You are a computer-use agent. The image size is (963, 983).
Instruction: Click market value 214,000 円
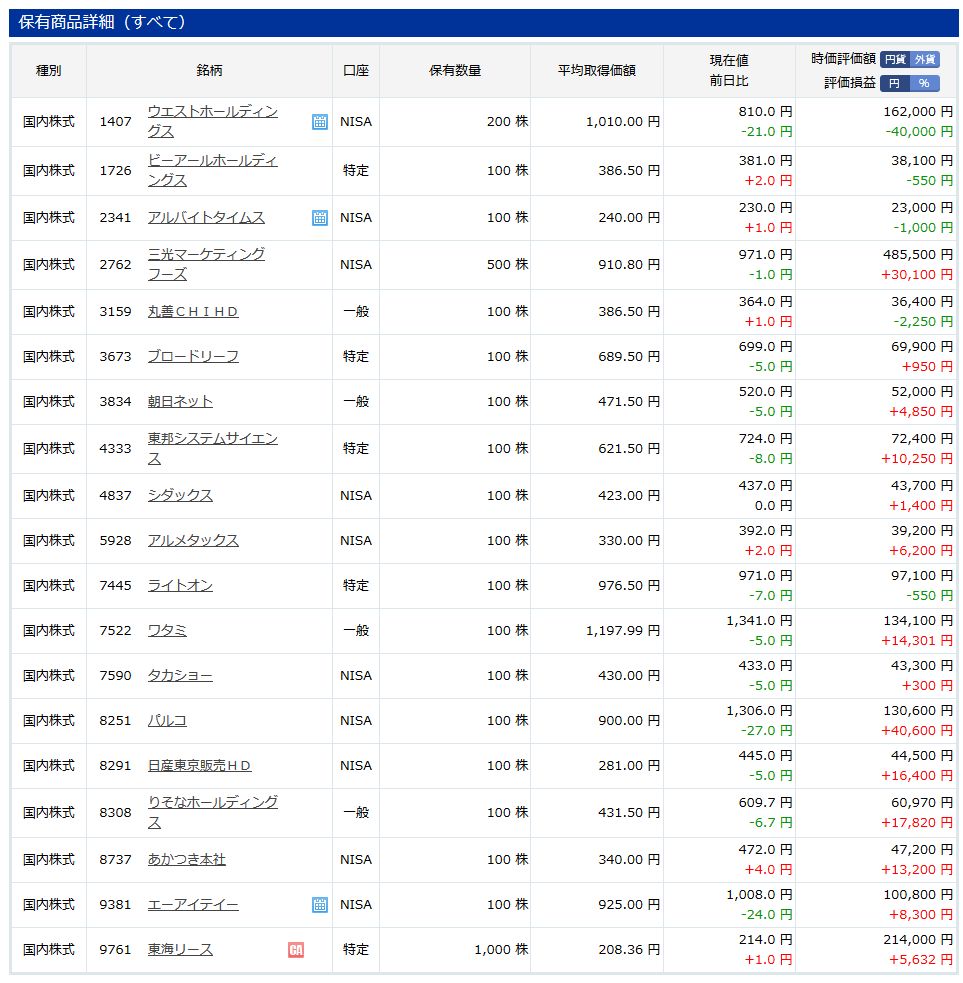pyautogui.click(x=918, y=940)
